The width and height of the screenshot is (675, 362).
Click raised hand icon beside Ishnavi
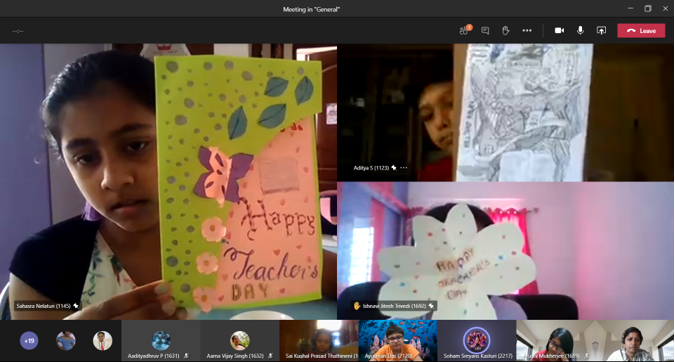(x=357, y=306)
